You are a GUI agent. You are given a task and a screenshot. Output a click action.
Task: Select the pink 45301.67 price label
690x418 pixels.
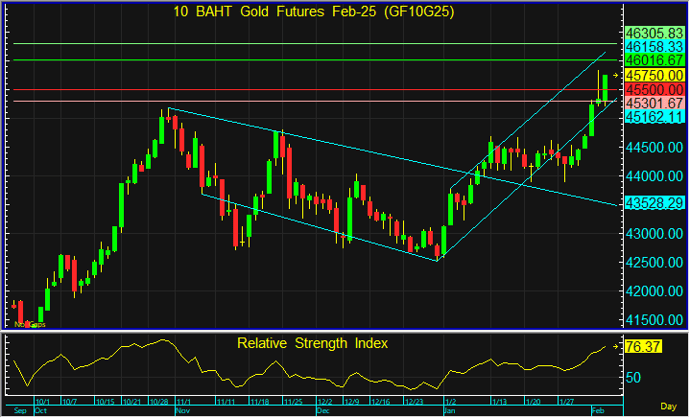[654, 103]
